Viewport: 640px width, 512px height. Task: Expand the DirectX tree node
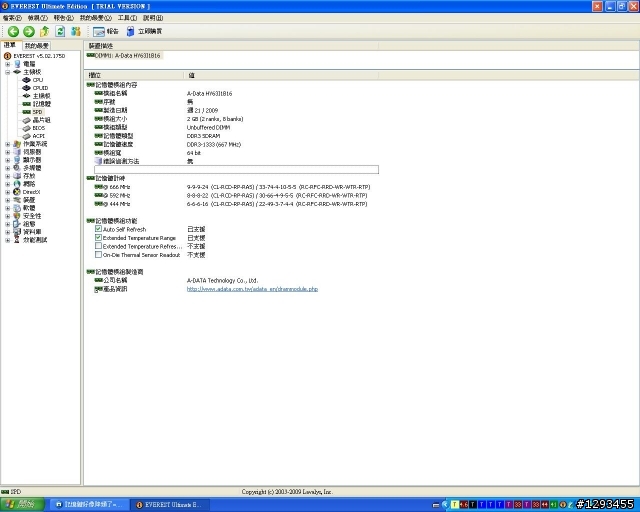tap(7, 192)
